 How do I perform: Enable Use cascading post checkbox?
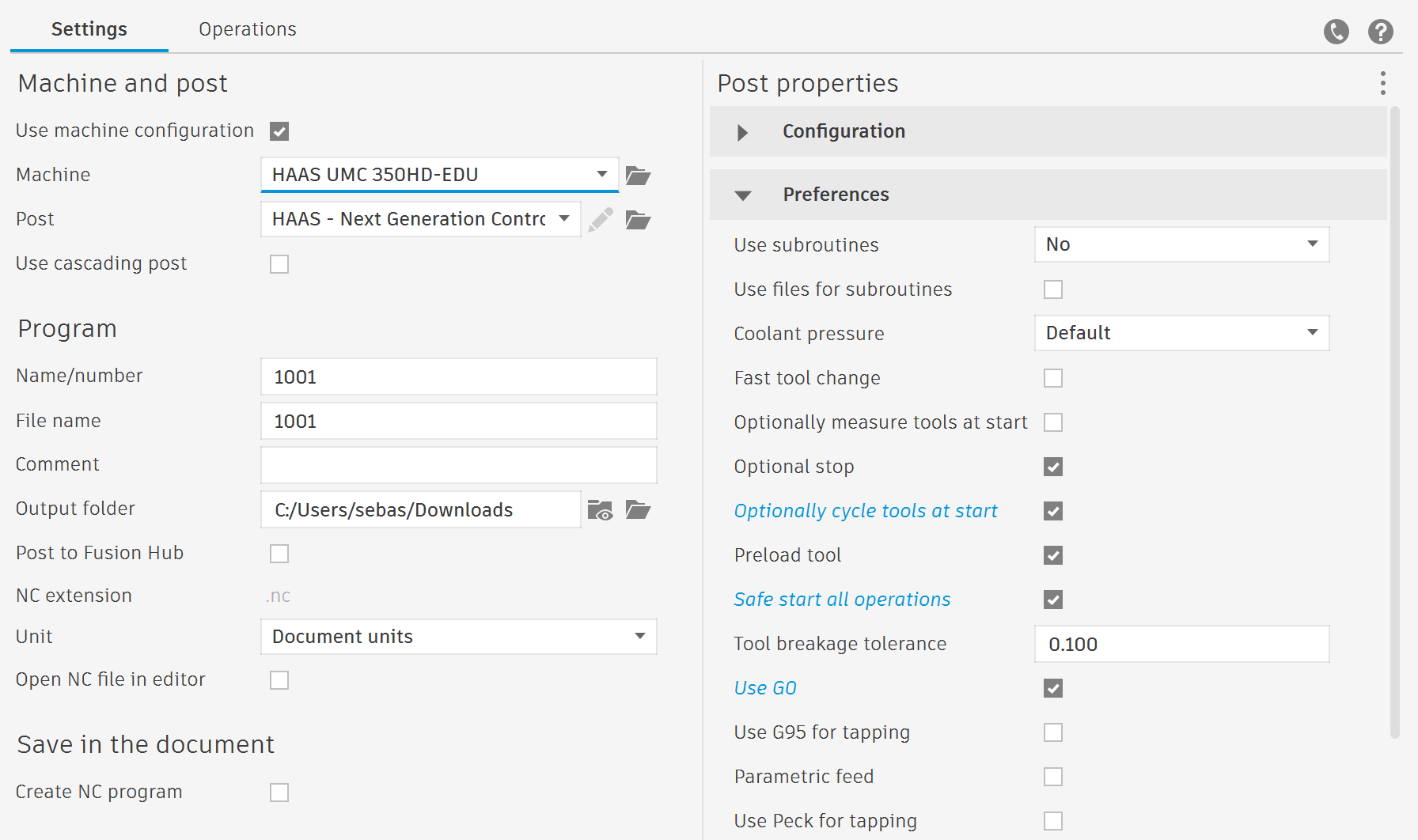click(279, 264)
